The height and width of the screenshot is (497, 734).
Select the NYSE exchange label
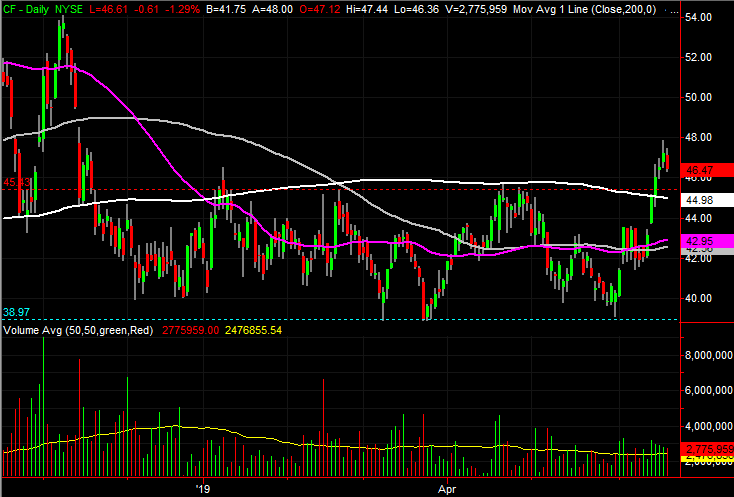tap(69, 9)
